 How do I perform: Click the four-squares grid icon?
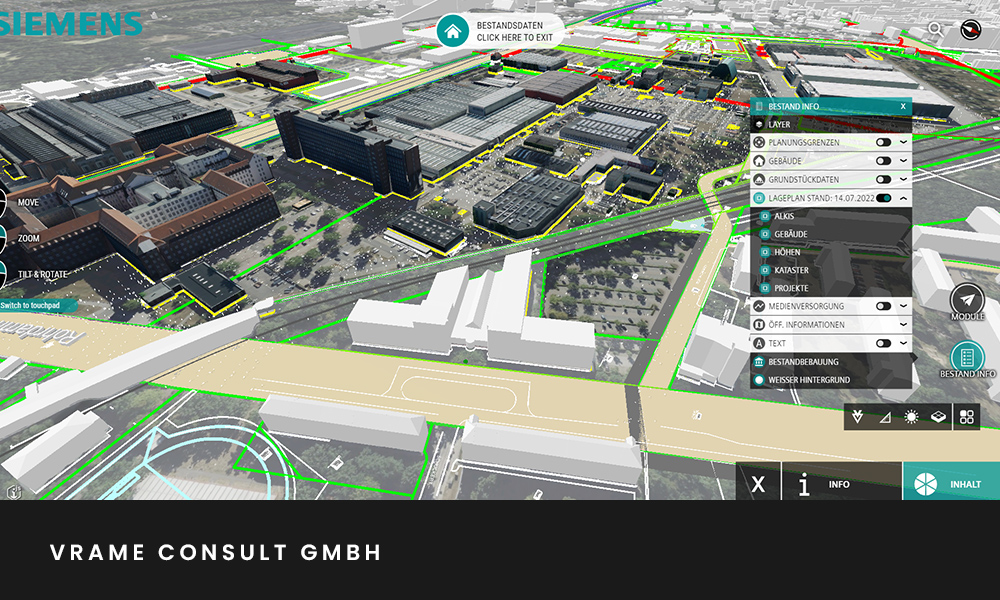click(966, 417)
